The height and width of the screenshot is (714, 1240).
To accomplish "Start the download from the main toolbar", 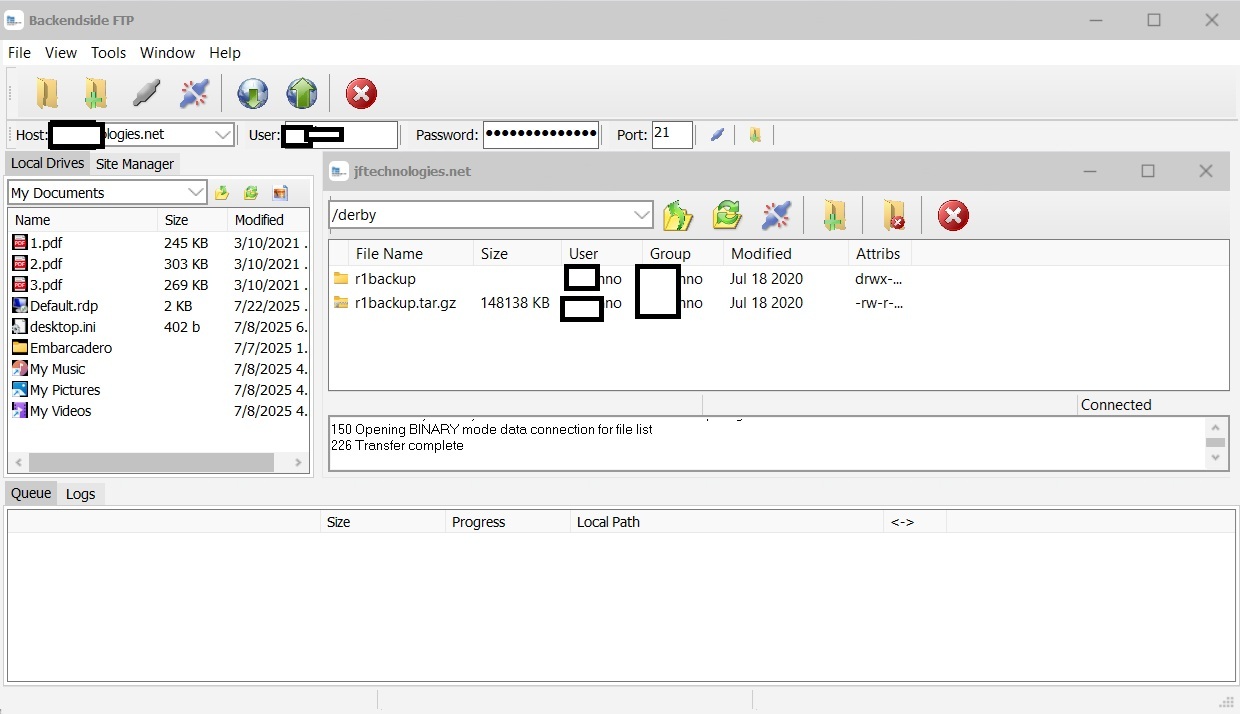I will coord(252,93).
